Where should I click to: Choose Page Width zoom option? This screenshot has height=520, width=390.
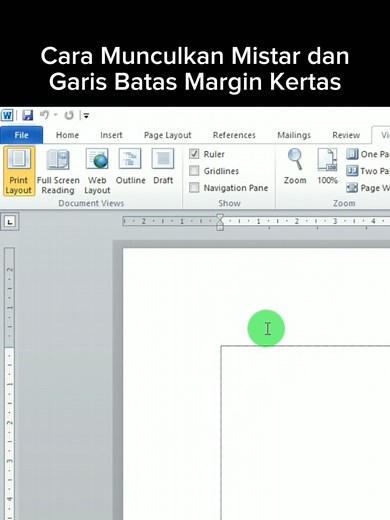pos(368,188)
